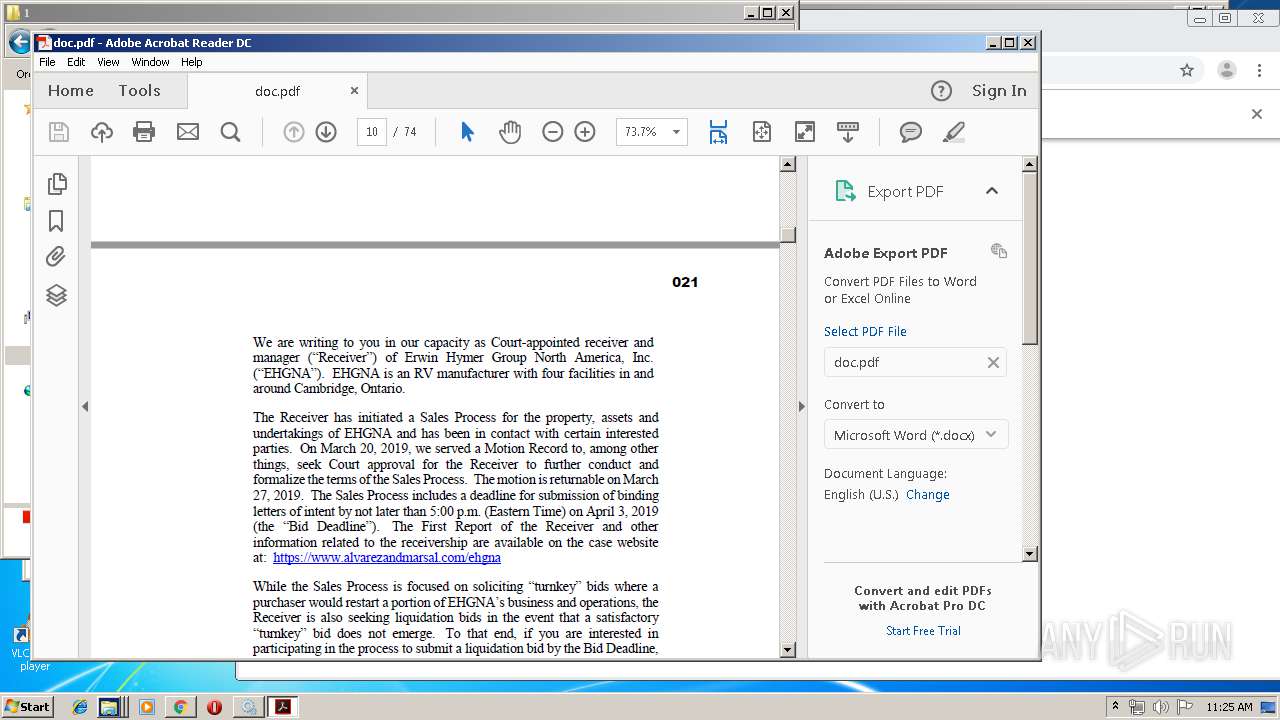Screen dimensions: 1280x720
Task: Open Internet Explorer from the taskbar
Action: tap(80, 707)
